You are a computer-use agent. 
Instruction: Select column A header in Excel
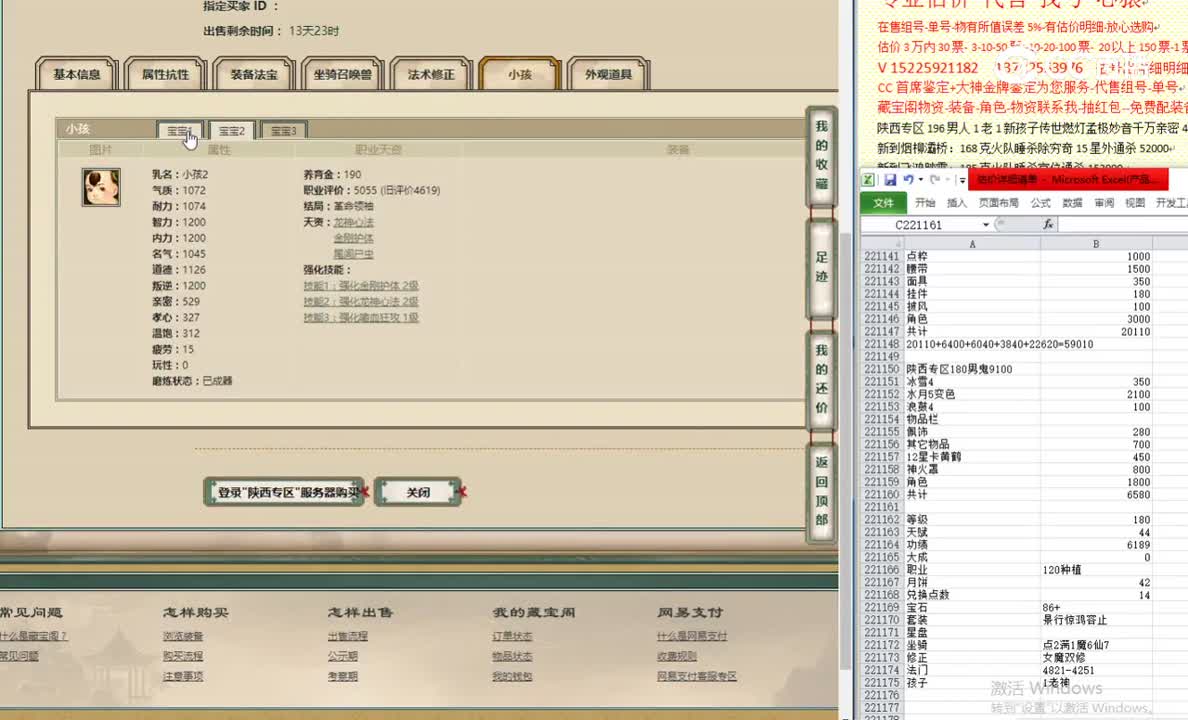972,244
